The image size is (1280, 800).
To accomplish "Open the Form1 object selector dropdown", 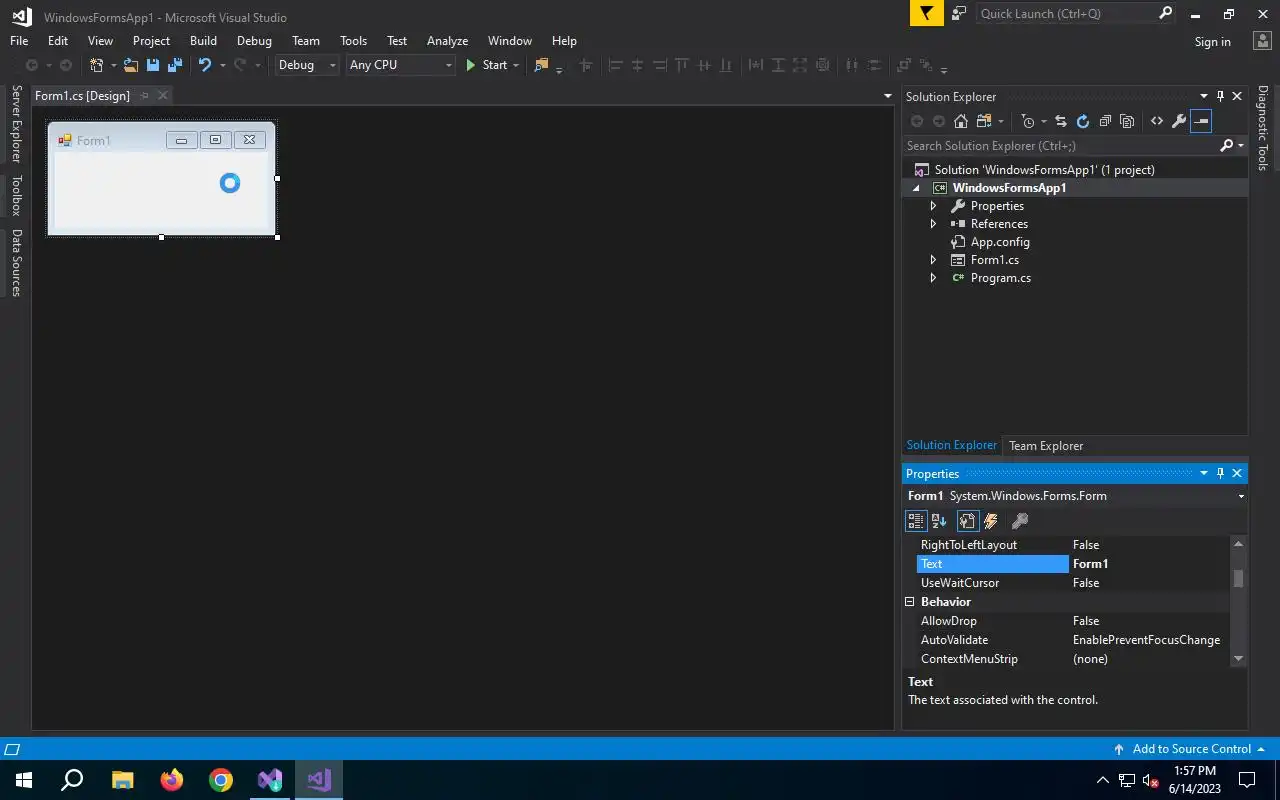I will tap(1241, 496).
